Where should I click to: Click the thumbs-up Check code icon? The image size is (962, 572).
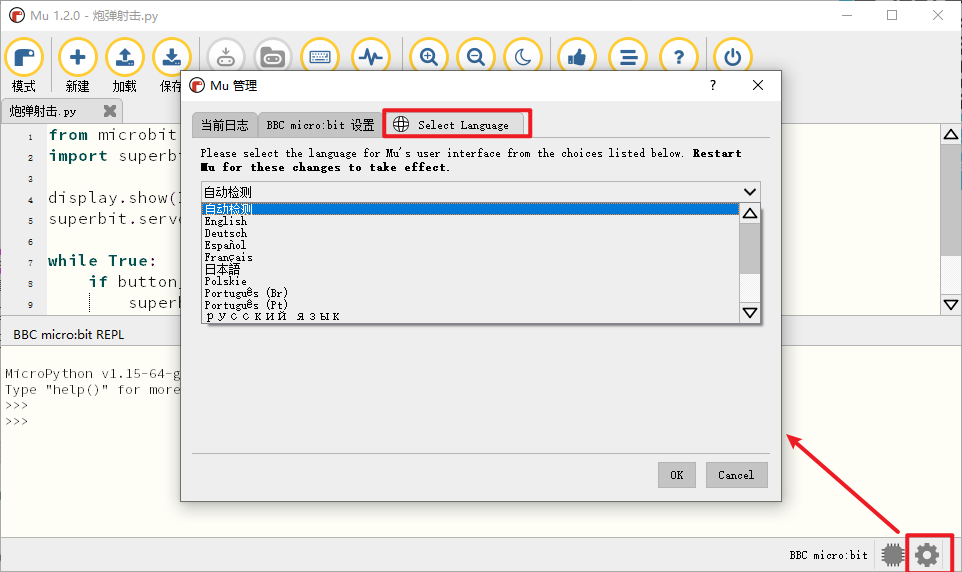pos(576,58)
